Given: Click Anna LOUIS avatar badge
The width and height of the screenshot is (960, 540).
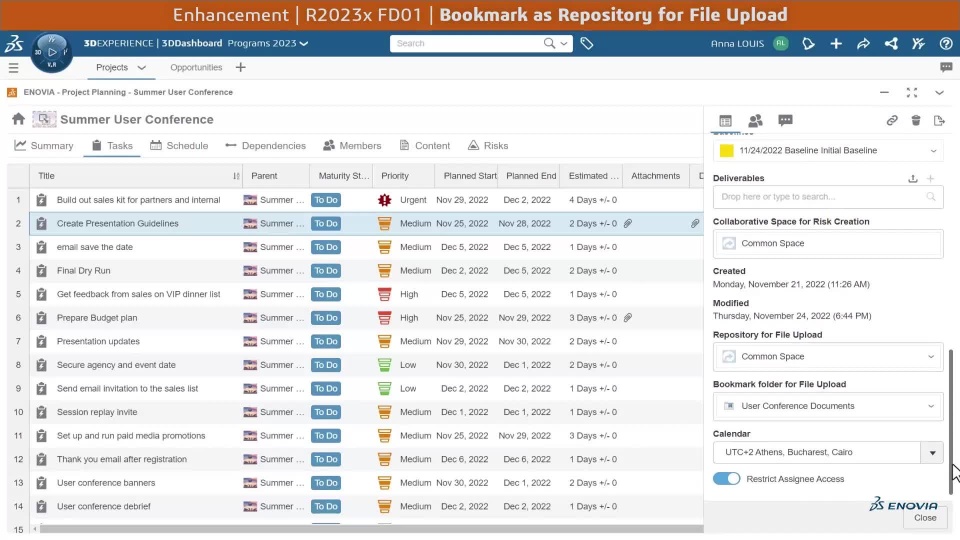Looking at the screenshot, I should 781,43.
